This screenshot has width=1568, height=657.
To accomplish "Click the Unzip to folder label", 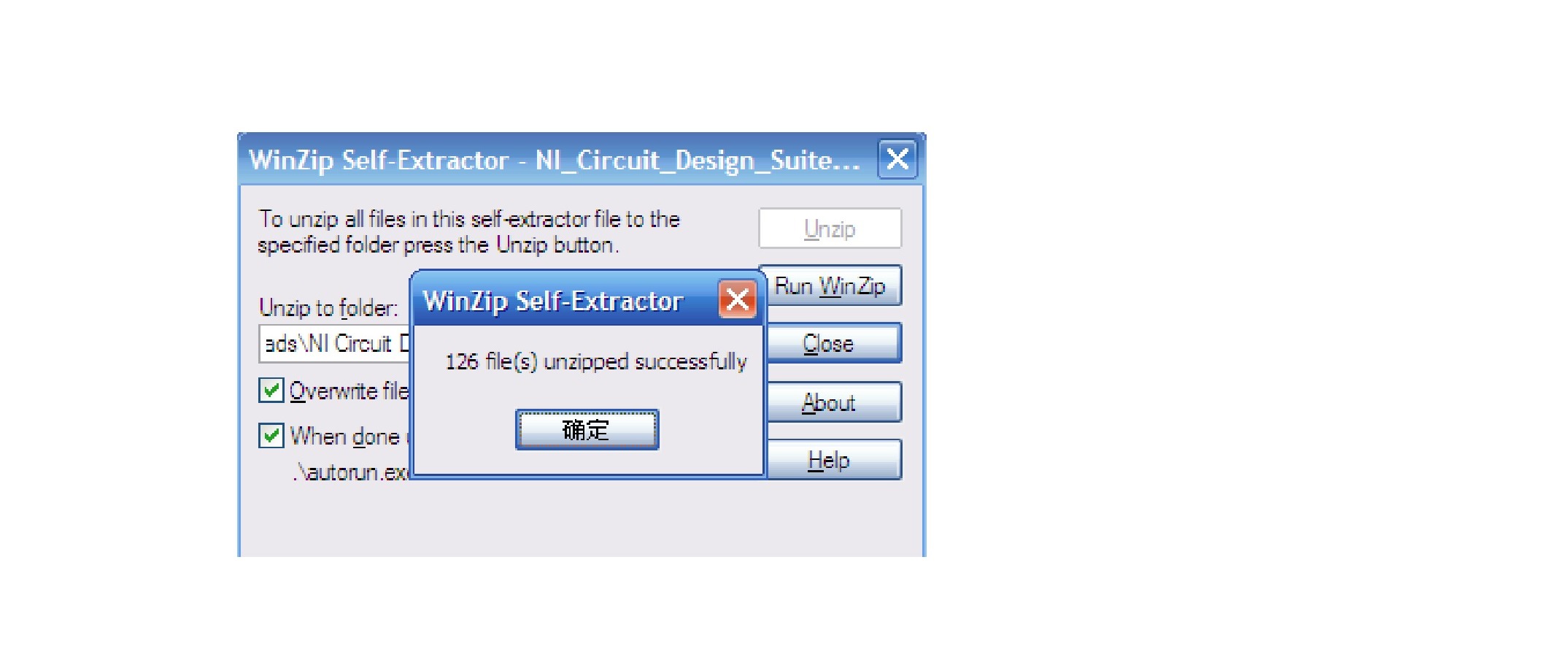I will click(x=328, y=308).
